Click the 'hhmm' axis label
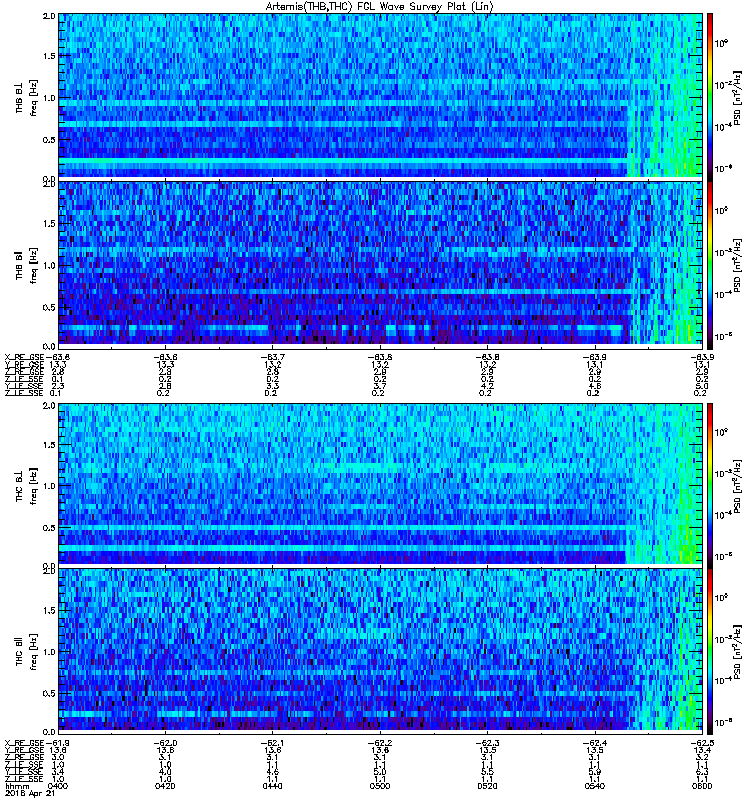The width and height of the screenshot is (750, 800). click(x=17, y=787)
